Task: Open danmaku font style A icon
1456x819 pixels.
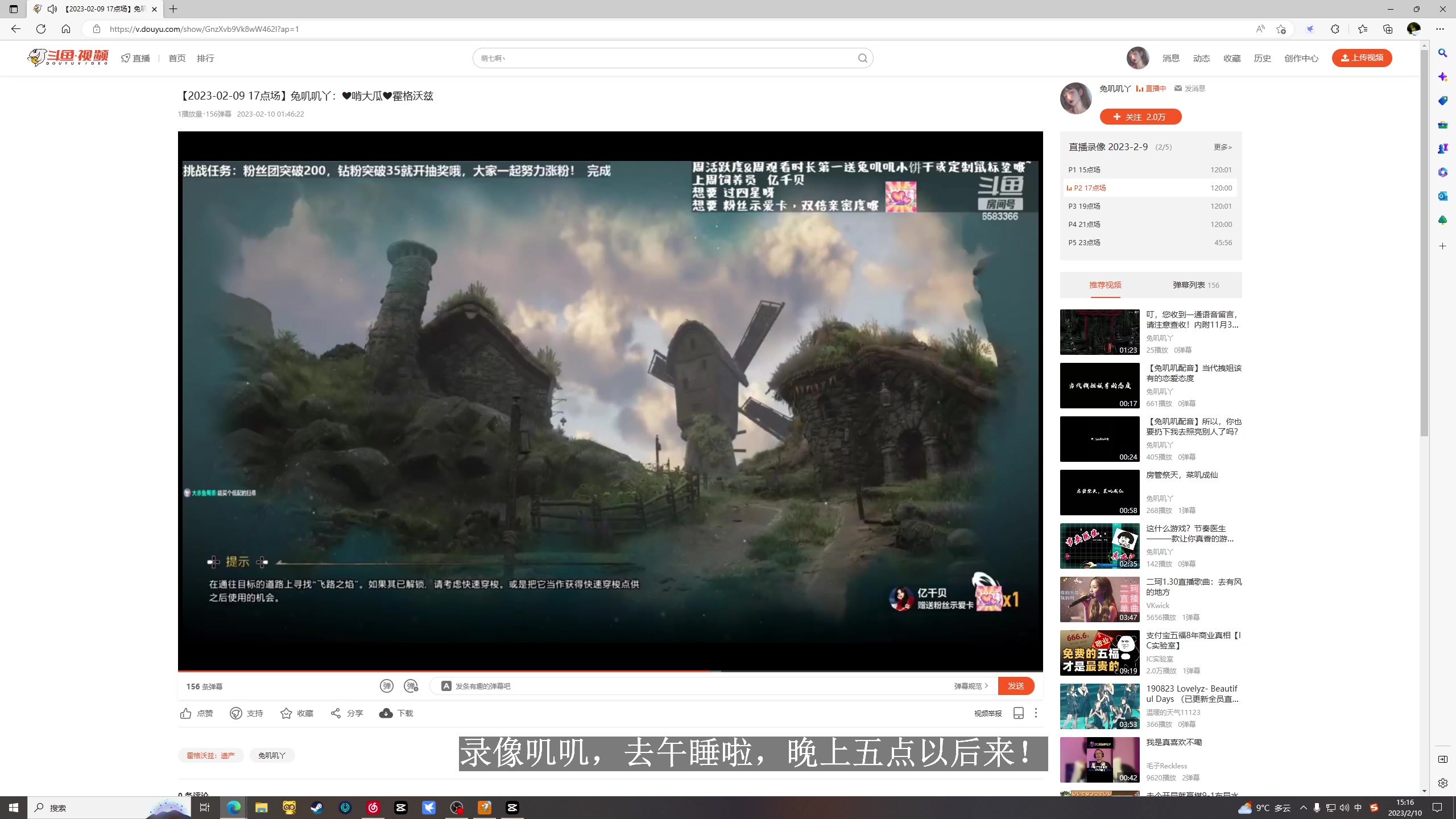Action: point(446,686)
